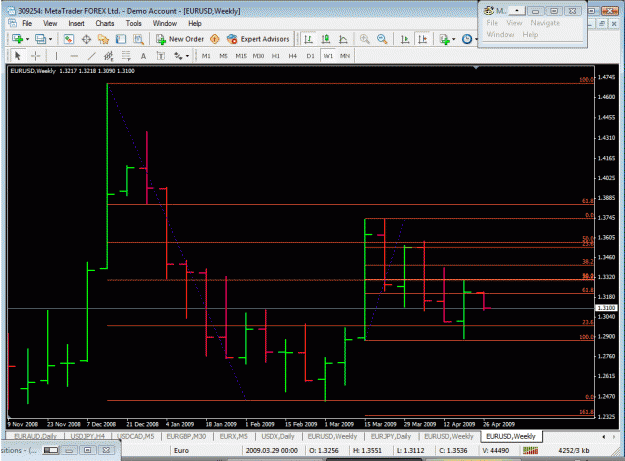Click the 1.3100 current price label
The height and width of the screenshot is (461, 625).
coord(606,308)
